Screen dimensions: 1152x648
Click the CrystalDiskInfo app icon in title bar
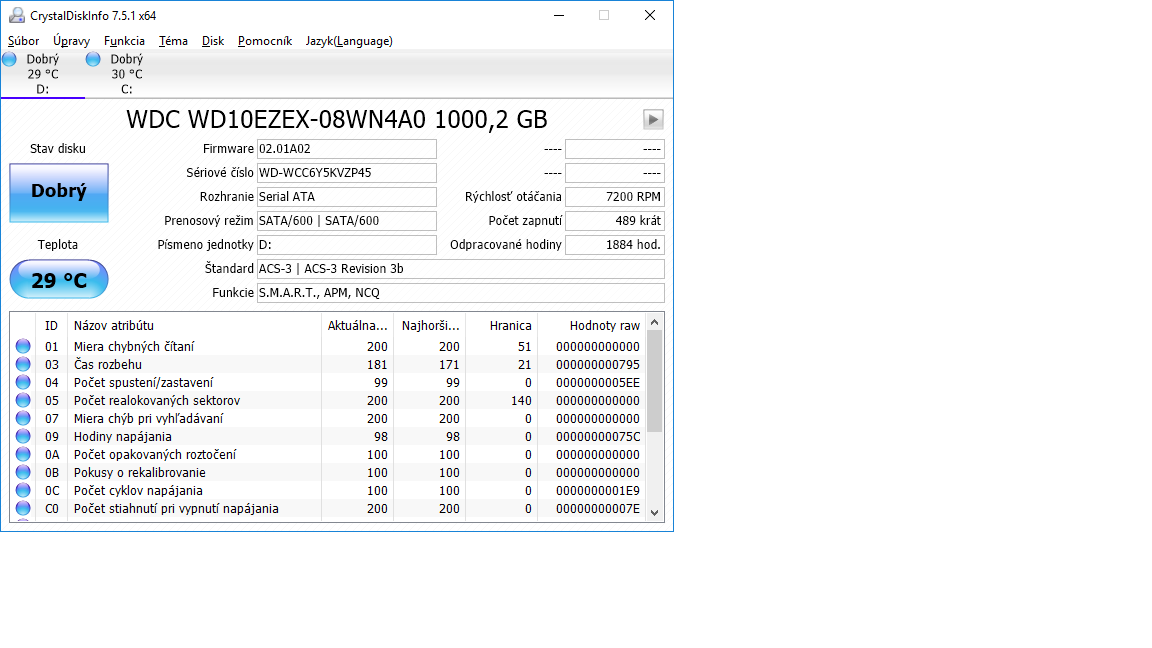16,15
